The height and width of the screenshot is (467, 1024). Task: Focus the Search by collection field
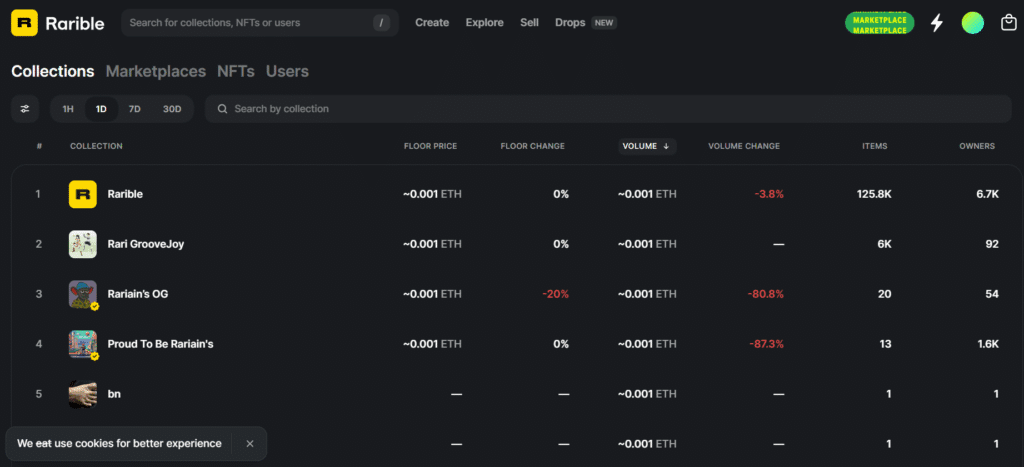tap(608, 109)
